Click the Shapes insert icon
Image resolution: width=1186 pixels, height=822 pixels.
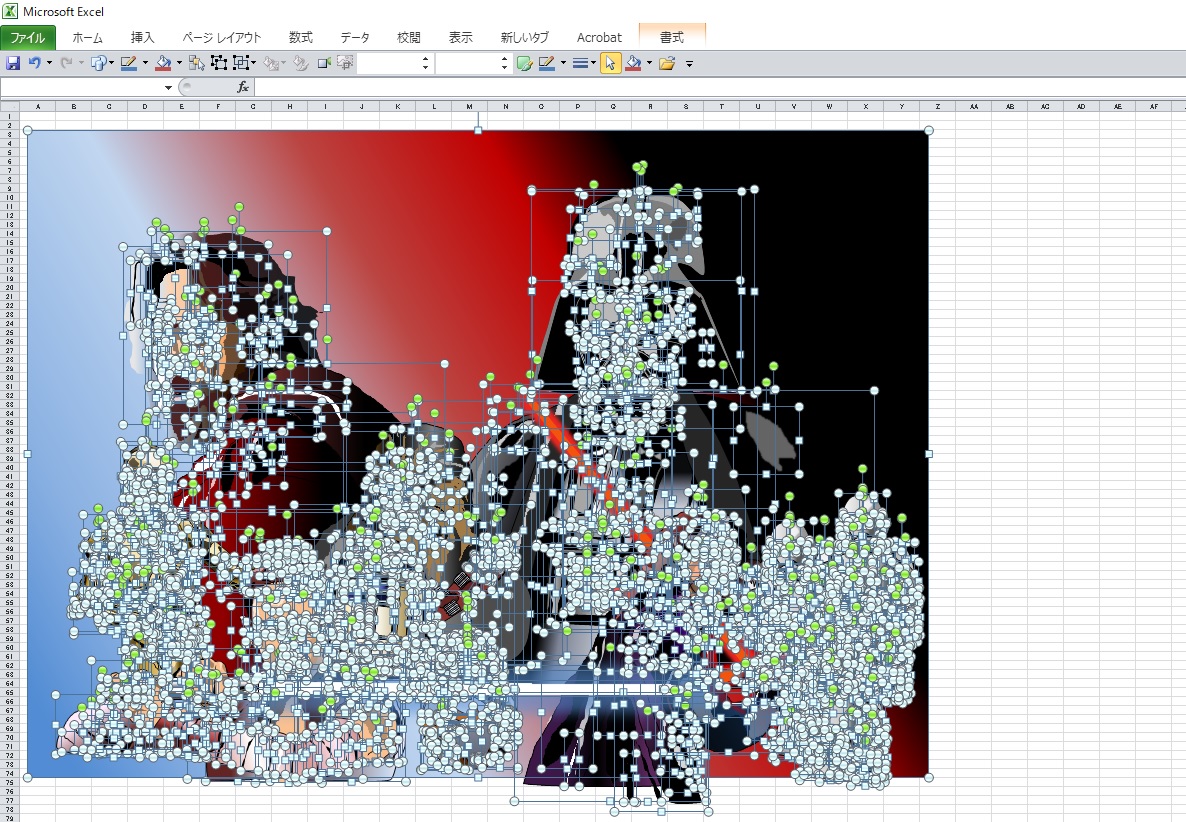click(98, 64)
